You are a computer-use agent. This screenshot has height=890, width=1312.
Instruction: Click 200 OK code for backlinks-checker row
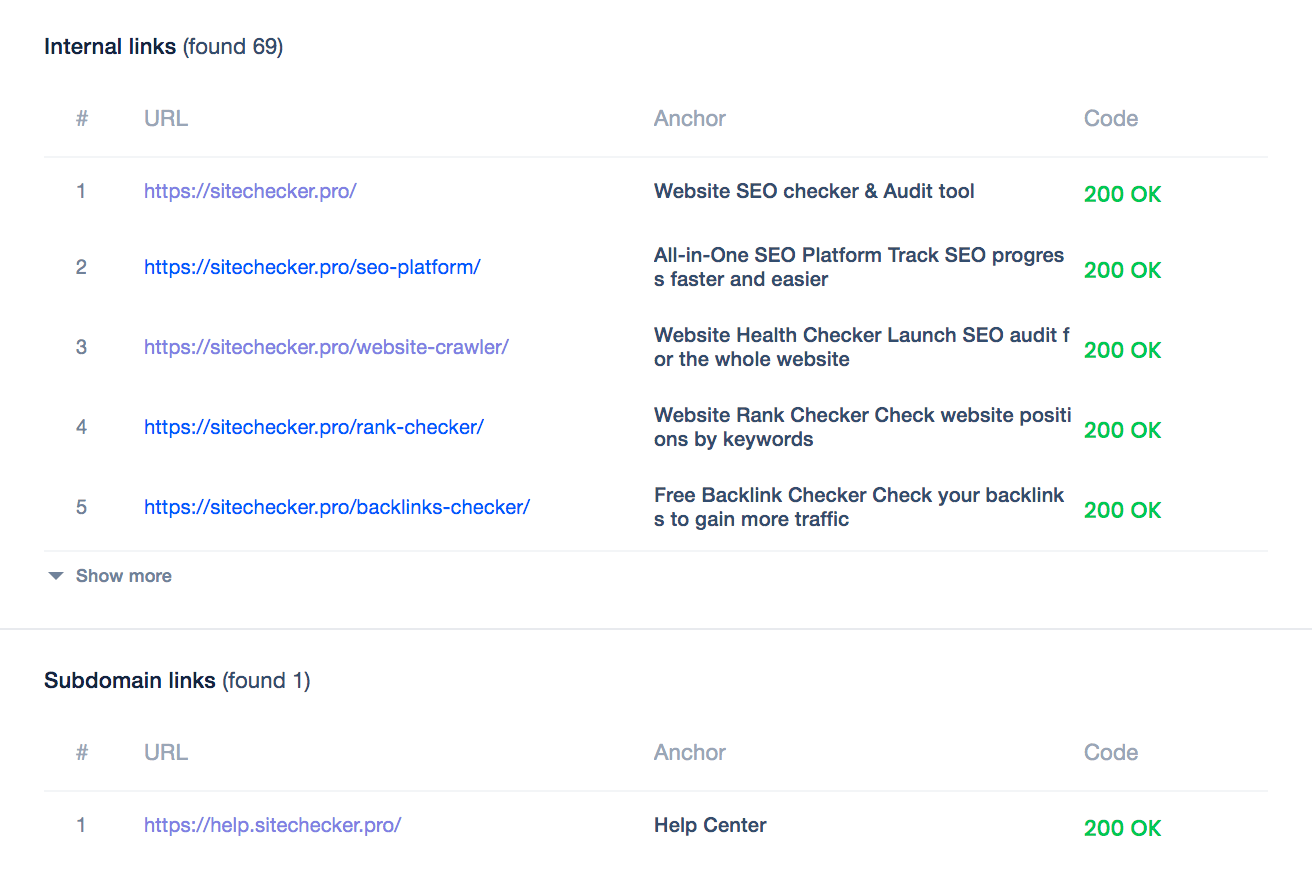click(x=1123, y=510)
